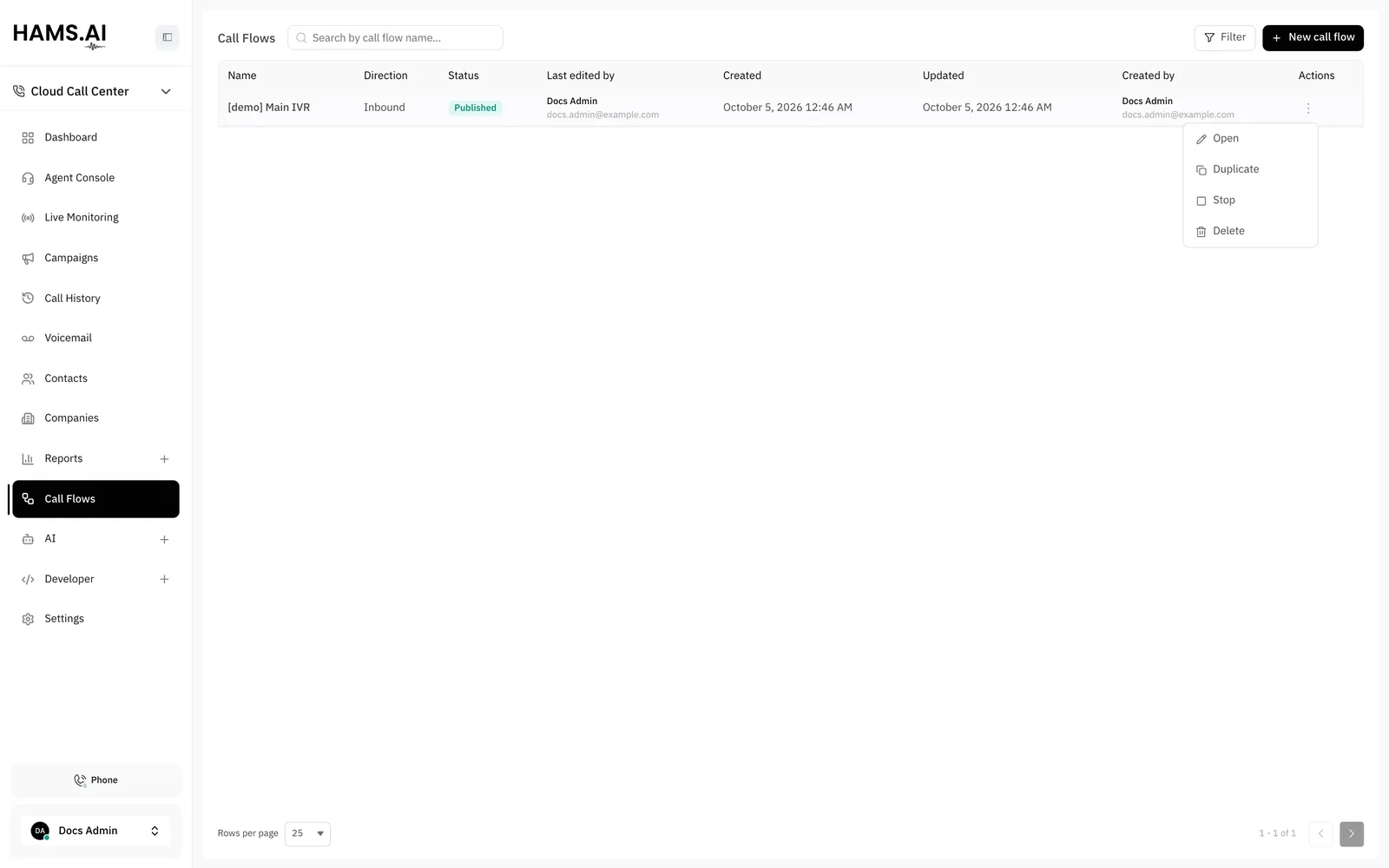The height and width of the screenshot is (868, 1389).
Task: Click three-dot actions icon for Main IVR
Action: (x=1308, y=108)
